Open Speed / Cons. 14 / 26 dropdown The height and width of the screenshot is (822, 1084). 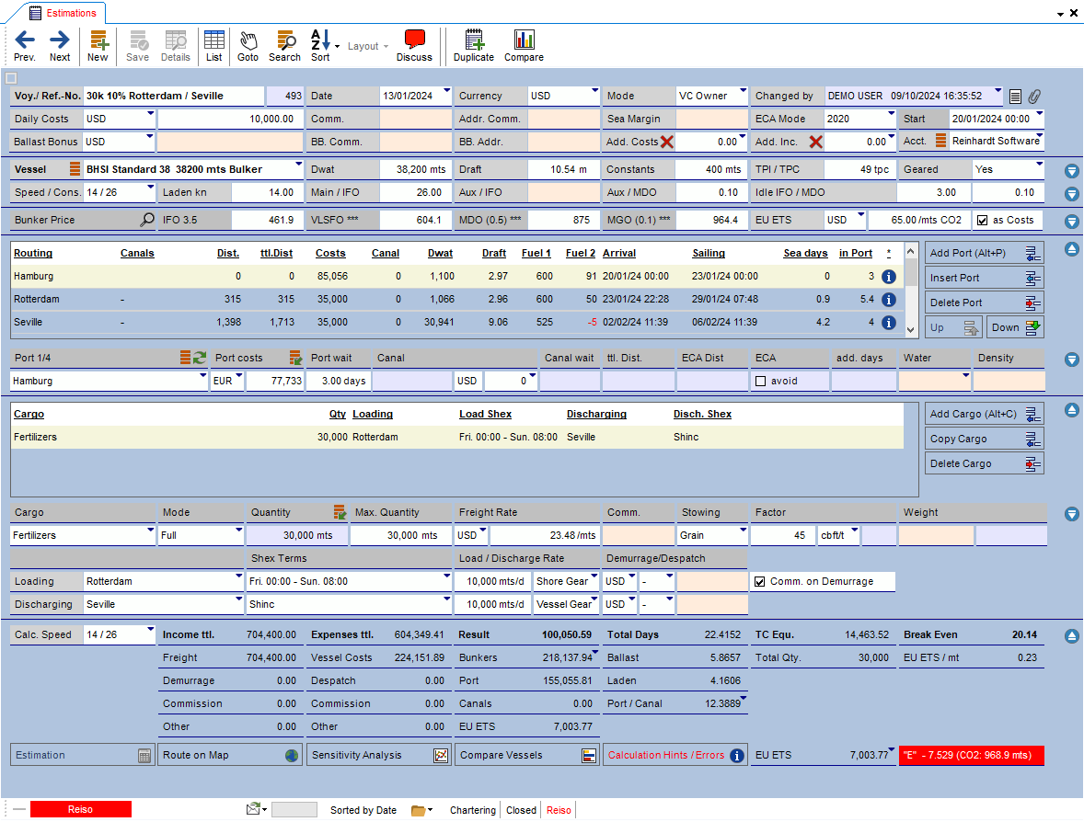pyautogui.click(x=150, y=187)
